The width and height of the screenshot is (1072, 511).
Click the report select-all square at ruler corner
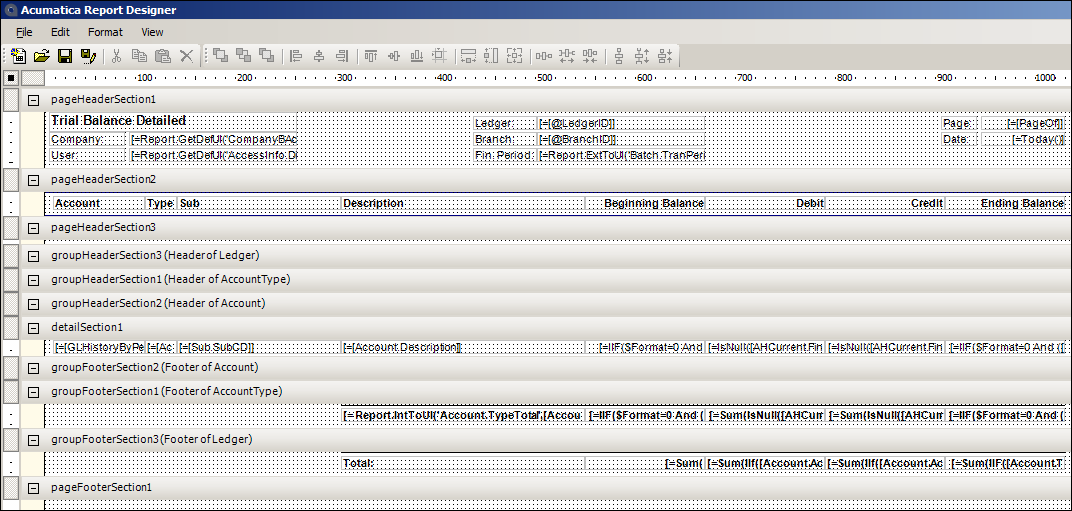[x=11, y=78]
